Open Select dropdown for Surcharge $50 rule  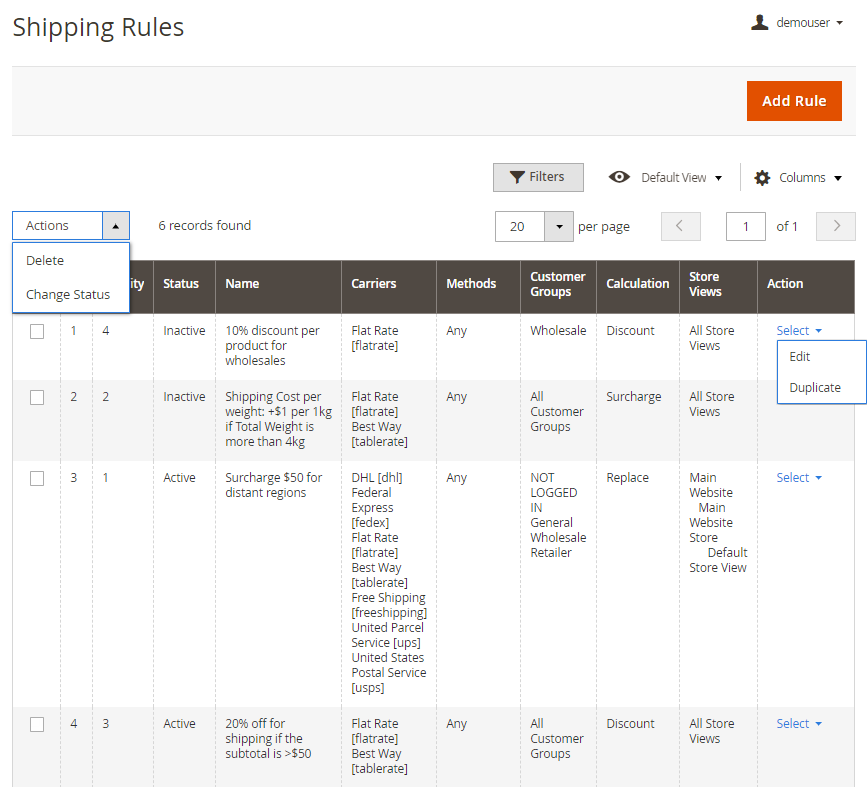799,478
